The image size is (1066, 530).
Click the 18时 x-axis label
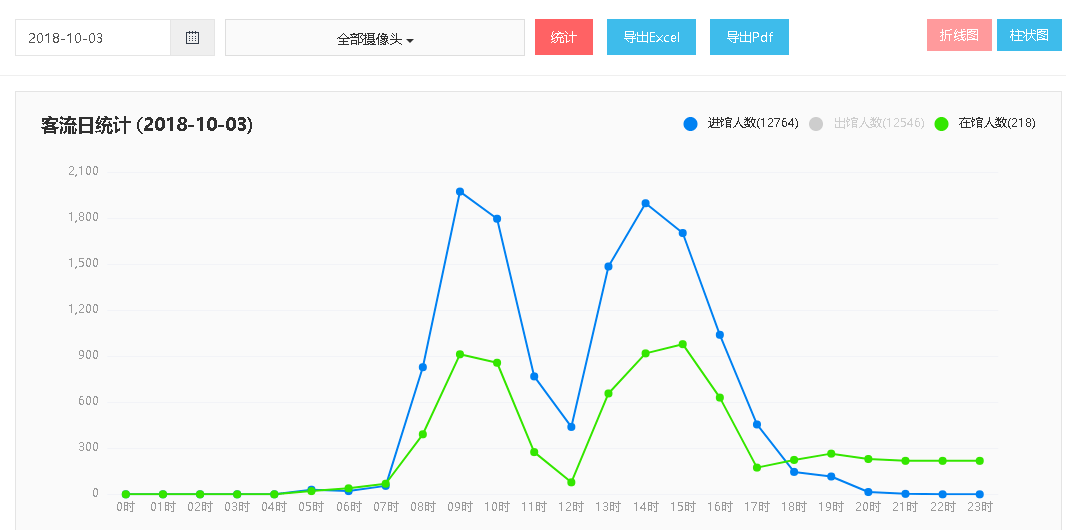coord(794,507)
